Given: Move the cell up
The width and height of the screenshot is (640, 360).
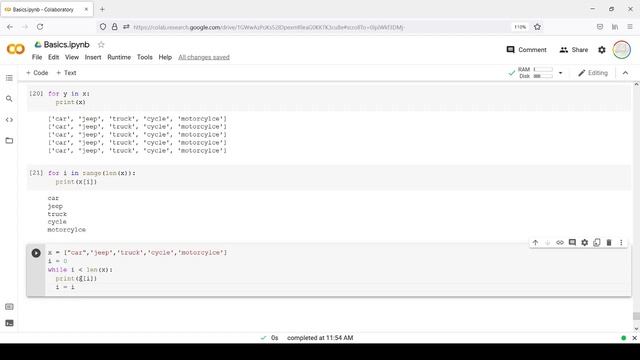Looking at the screenshot, I should pos(535,242).
